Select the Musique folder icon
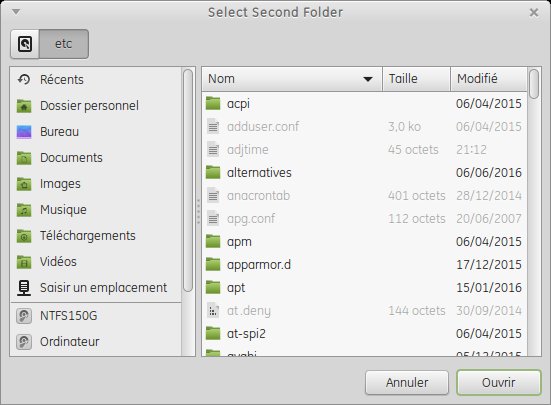 pos(24,210)
